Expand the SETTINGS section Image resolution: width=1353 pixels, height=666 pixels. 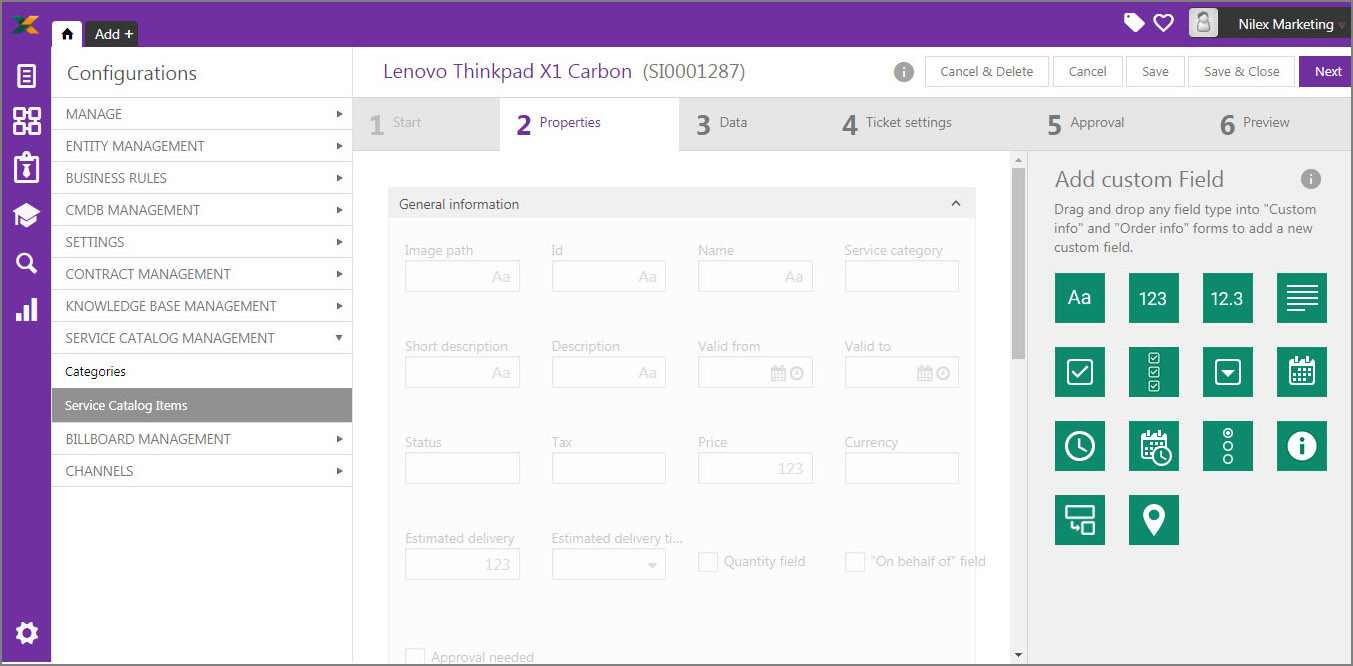[x=202, y=242]
